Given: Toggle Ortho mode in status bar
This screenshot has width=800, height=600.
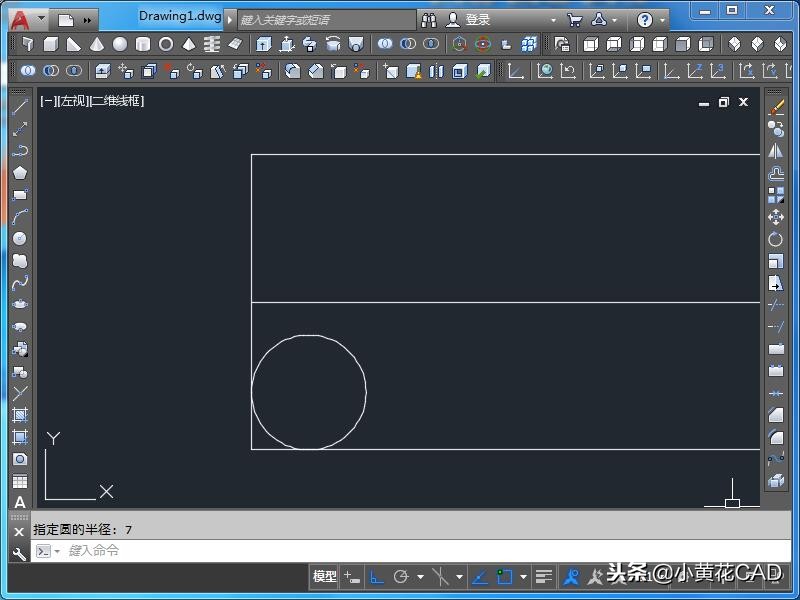Looking at the screenshot, I should (377, 577).
